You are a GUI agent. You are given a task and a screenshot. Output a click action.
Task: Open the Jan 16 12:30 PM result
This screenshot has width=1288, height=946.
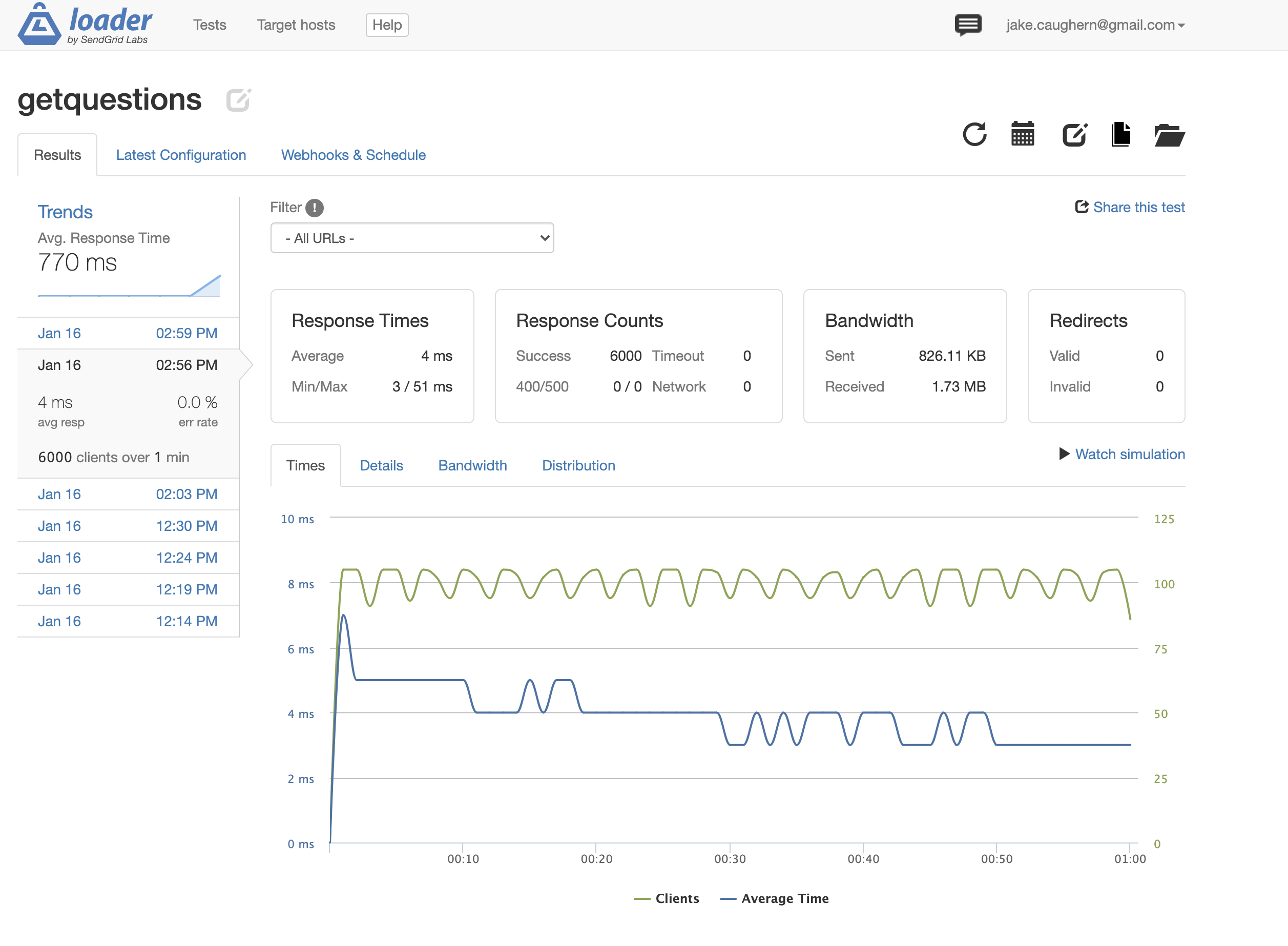pos(128,526)
